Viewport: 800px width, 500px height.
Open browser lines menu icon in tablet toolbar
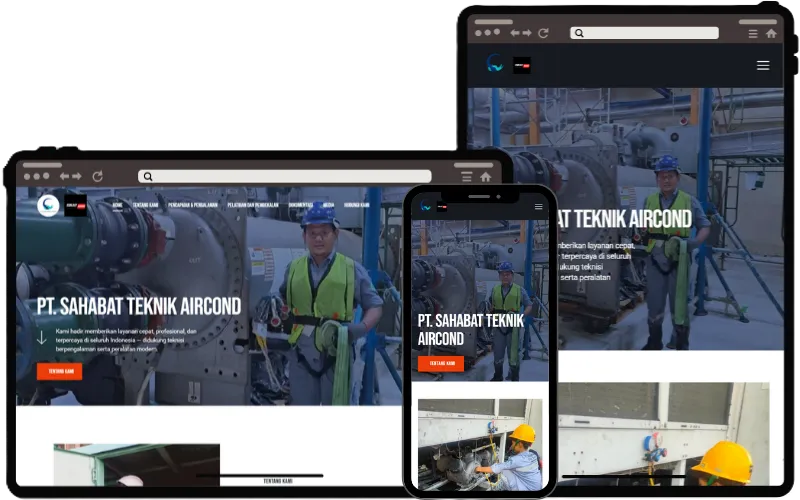click(x=753, y=34)
